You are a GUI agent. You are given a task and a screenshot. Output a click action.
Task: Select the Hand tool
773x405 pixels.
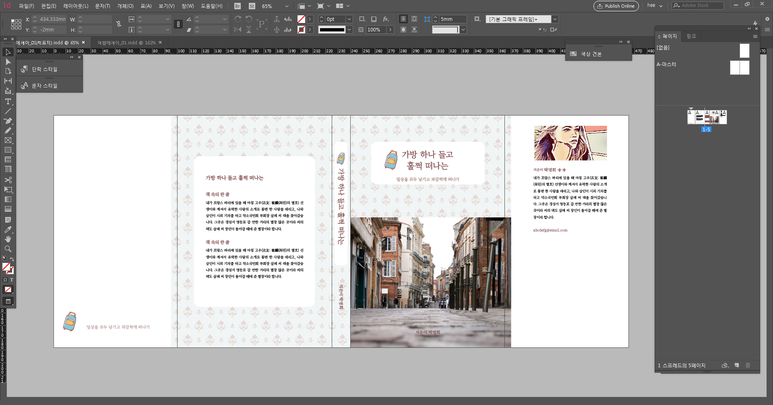pyautogui.click(x=8, y=239)
